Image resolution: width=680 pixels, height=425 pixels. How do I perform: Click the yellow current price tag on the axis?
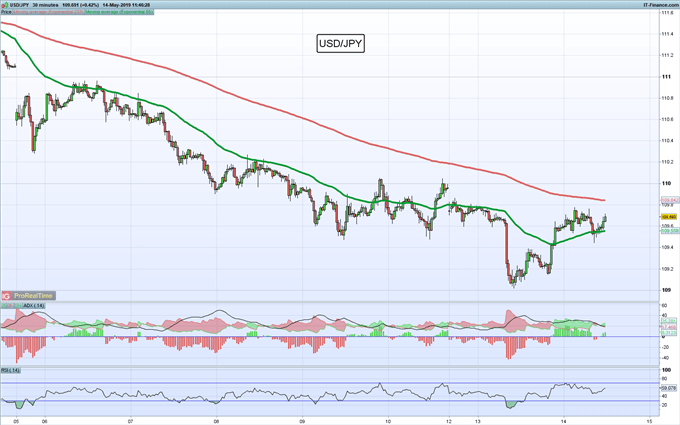pos(669,217)
